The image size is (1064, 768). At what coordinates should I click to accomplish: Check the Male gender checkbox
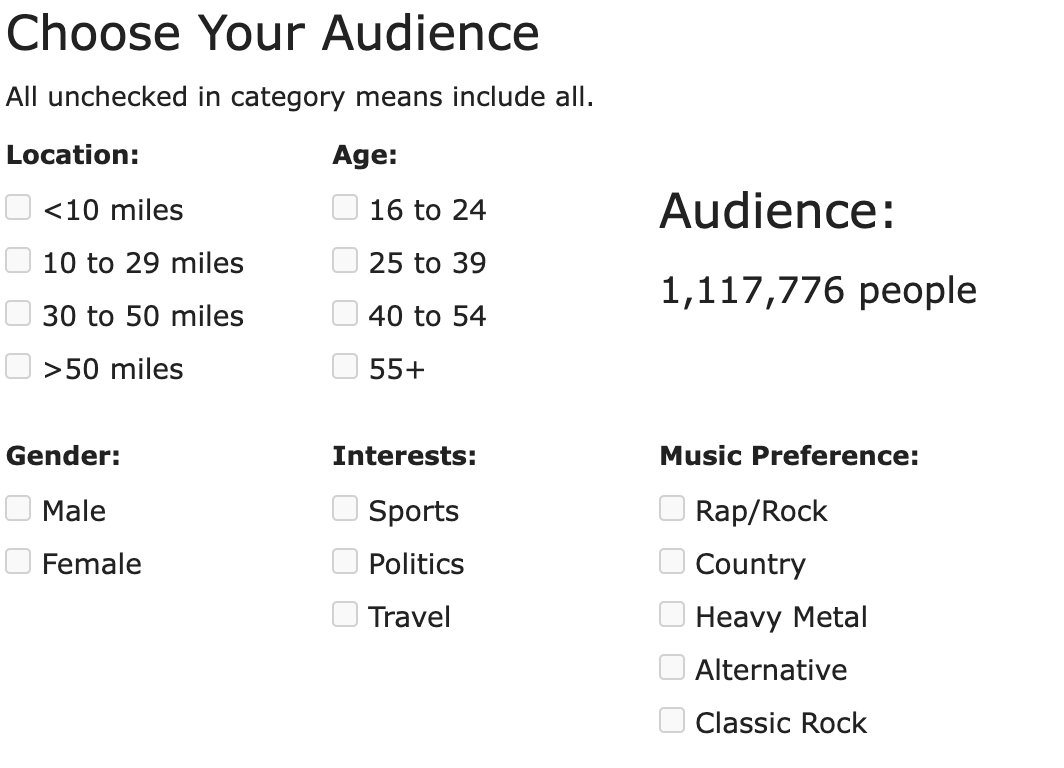point(18,508)
